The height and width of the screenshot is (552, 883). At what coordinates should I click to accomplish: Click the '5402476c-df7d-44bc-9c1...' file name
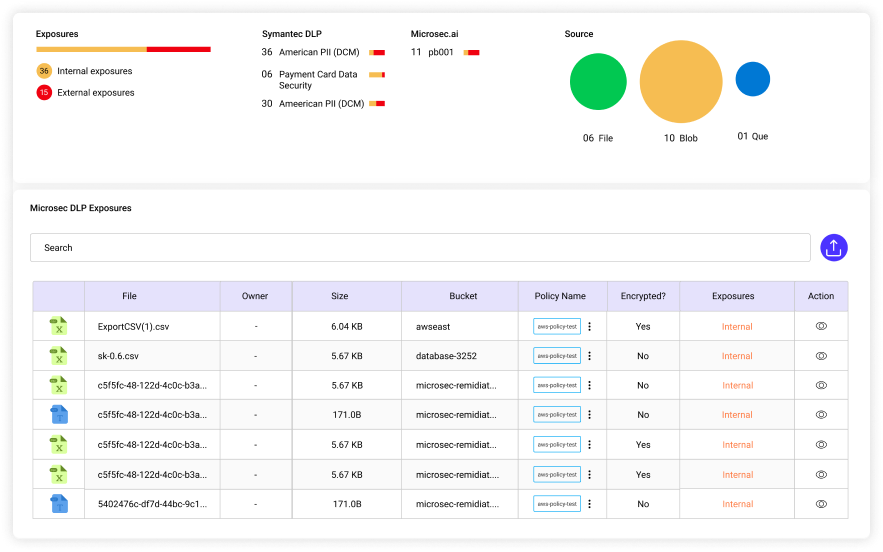click(152, 504)
